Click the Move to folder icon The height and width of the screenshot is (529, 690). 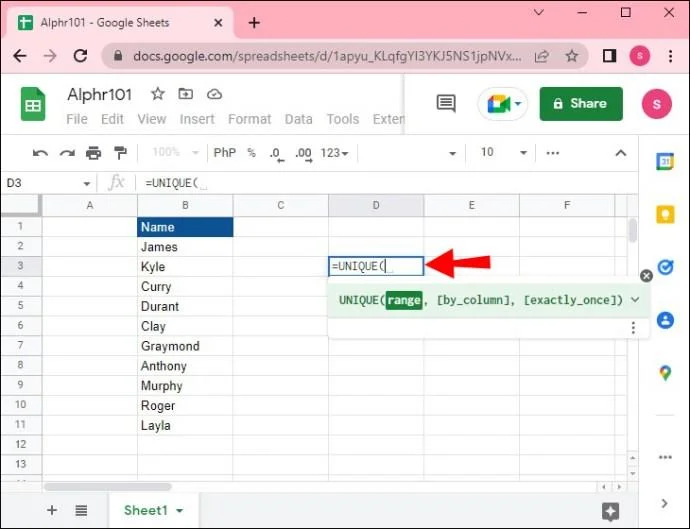pyautogui.click(x=185, y=94)
